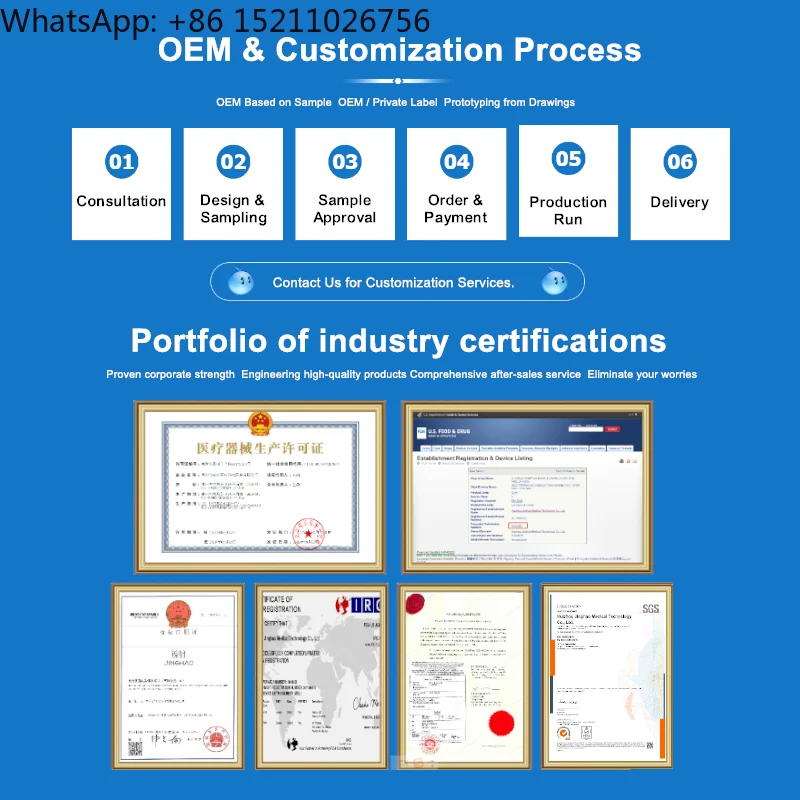
Task: Click the divider dot under the OEM heading
Action: point(398,81)
